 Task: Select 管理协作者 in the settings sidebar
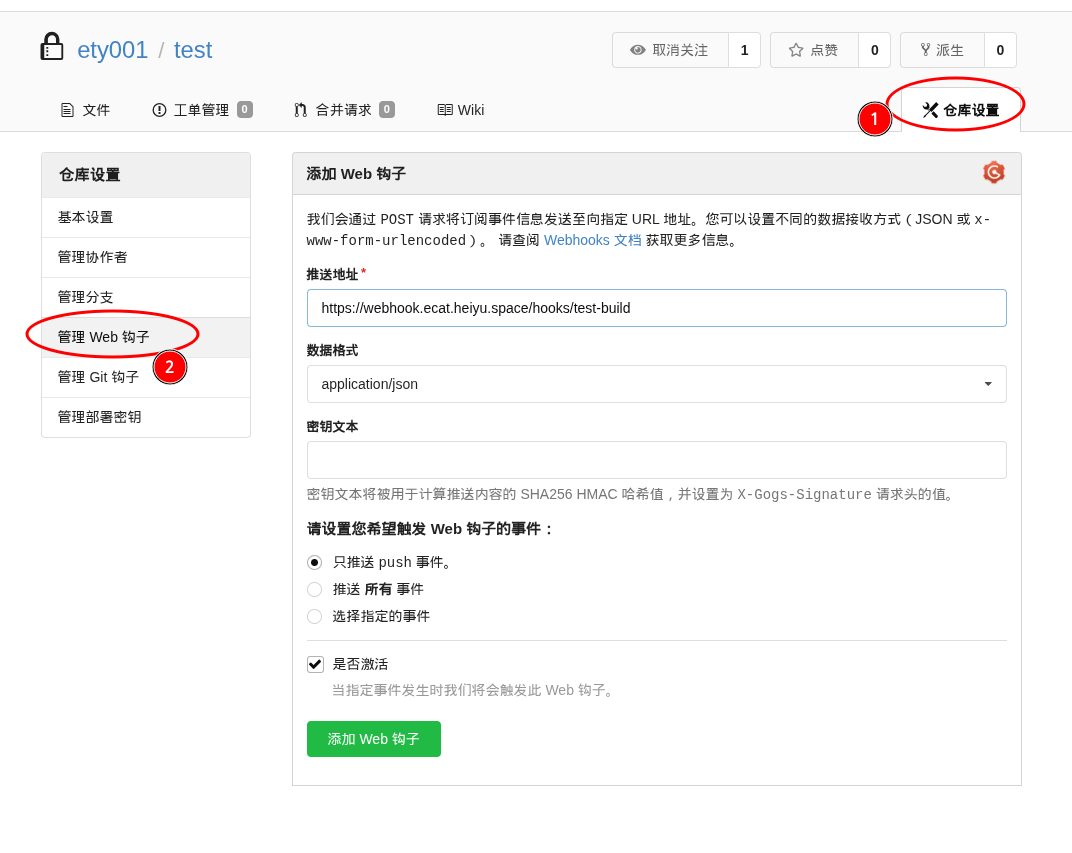146,257
